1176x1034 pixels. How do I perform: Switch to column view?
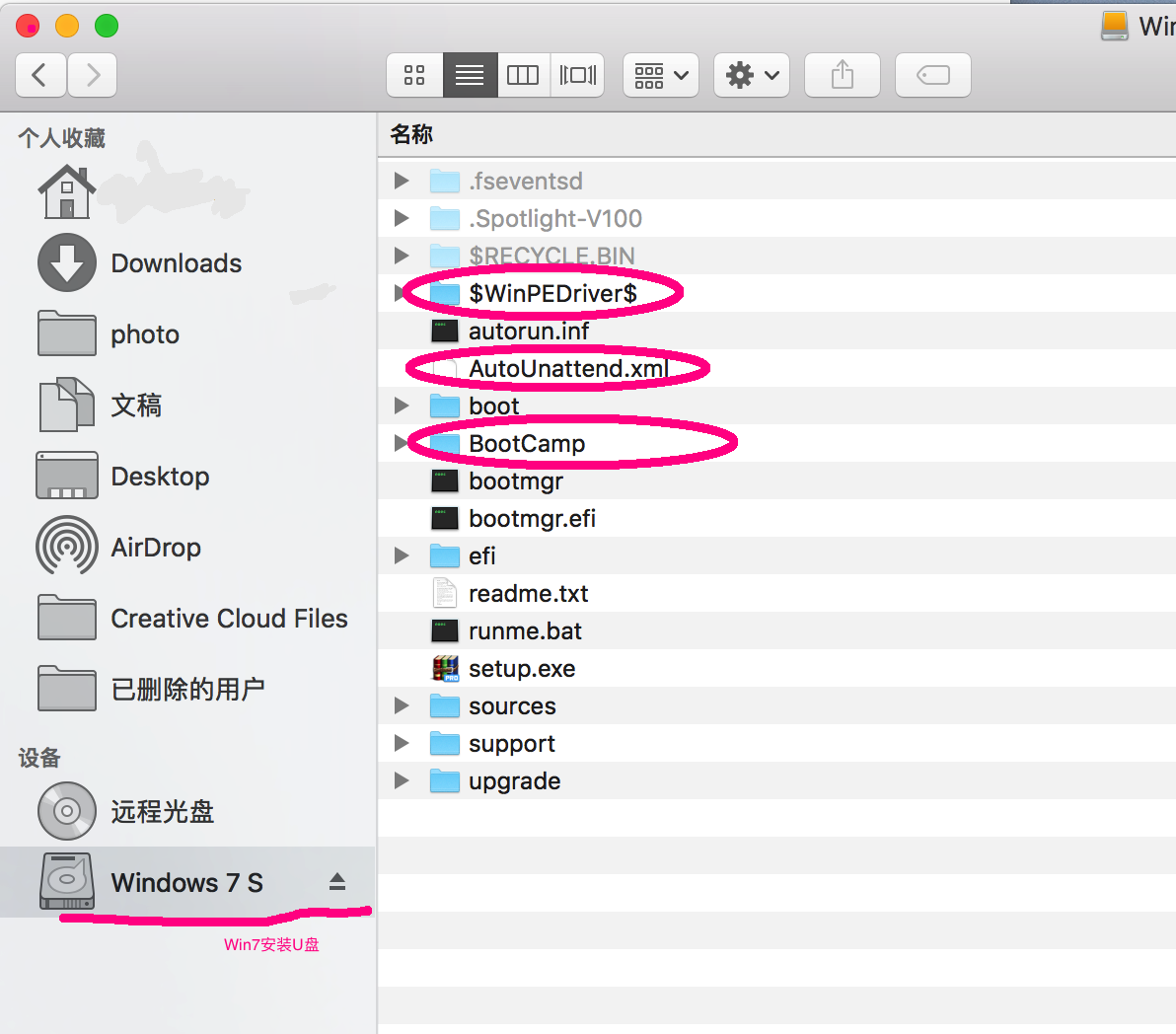point(523,75)
